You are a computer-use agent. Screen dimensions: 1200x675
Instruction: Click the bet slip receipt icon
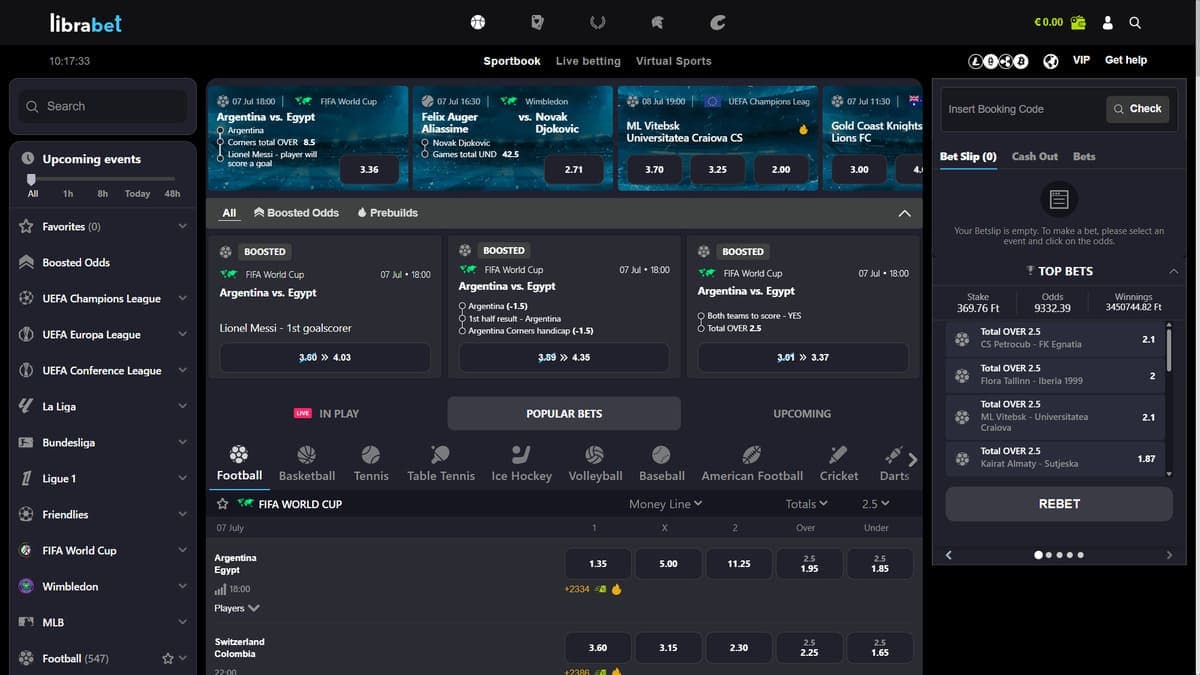point(1059,198)
